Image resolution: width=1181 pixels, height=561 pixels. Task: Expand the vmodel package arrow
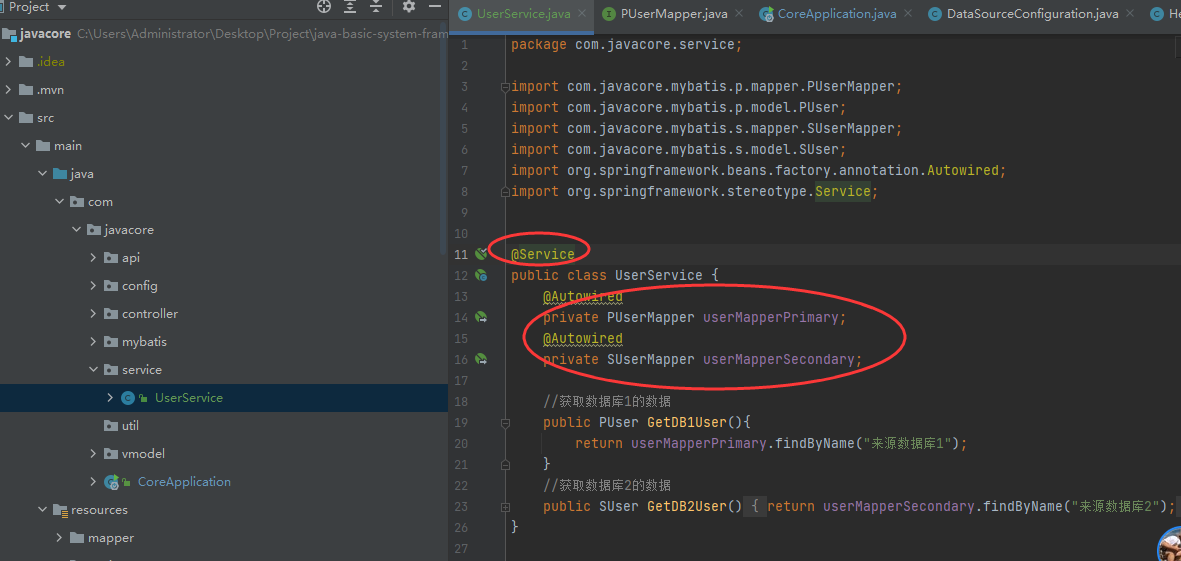coord(93,454)
